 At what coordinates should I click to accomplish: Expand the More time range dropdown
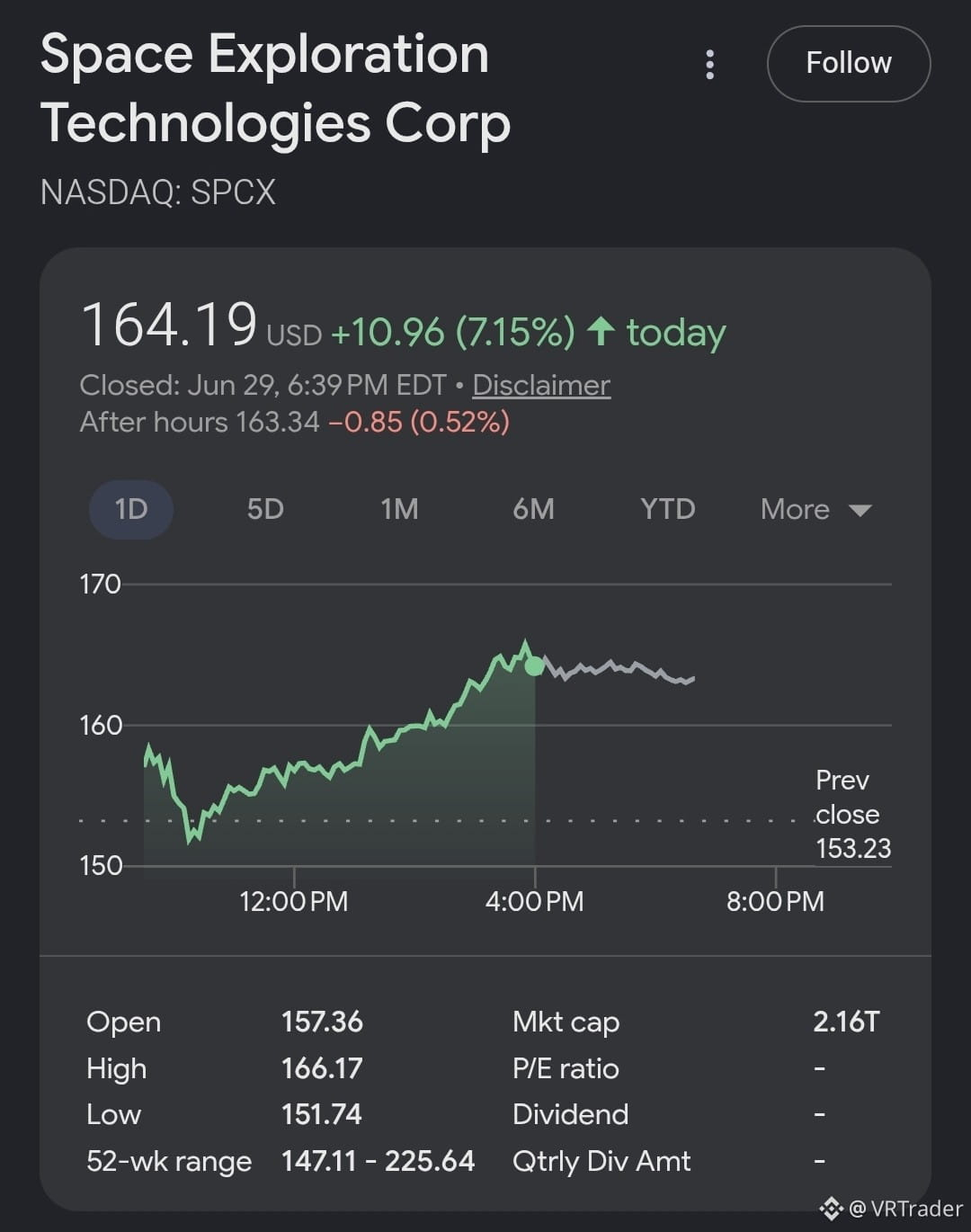(815, 509)
